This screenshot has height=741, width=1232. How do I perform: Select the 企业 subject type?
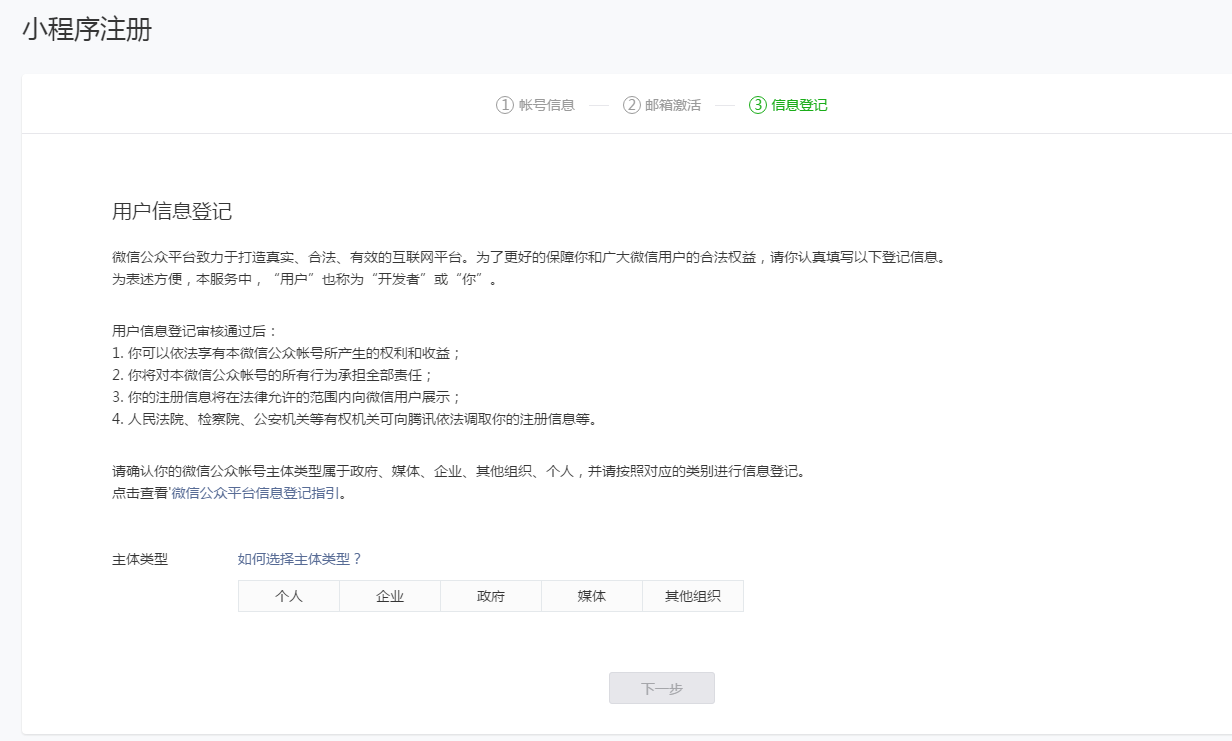pos(389,595)
